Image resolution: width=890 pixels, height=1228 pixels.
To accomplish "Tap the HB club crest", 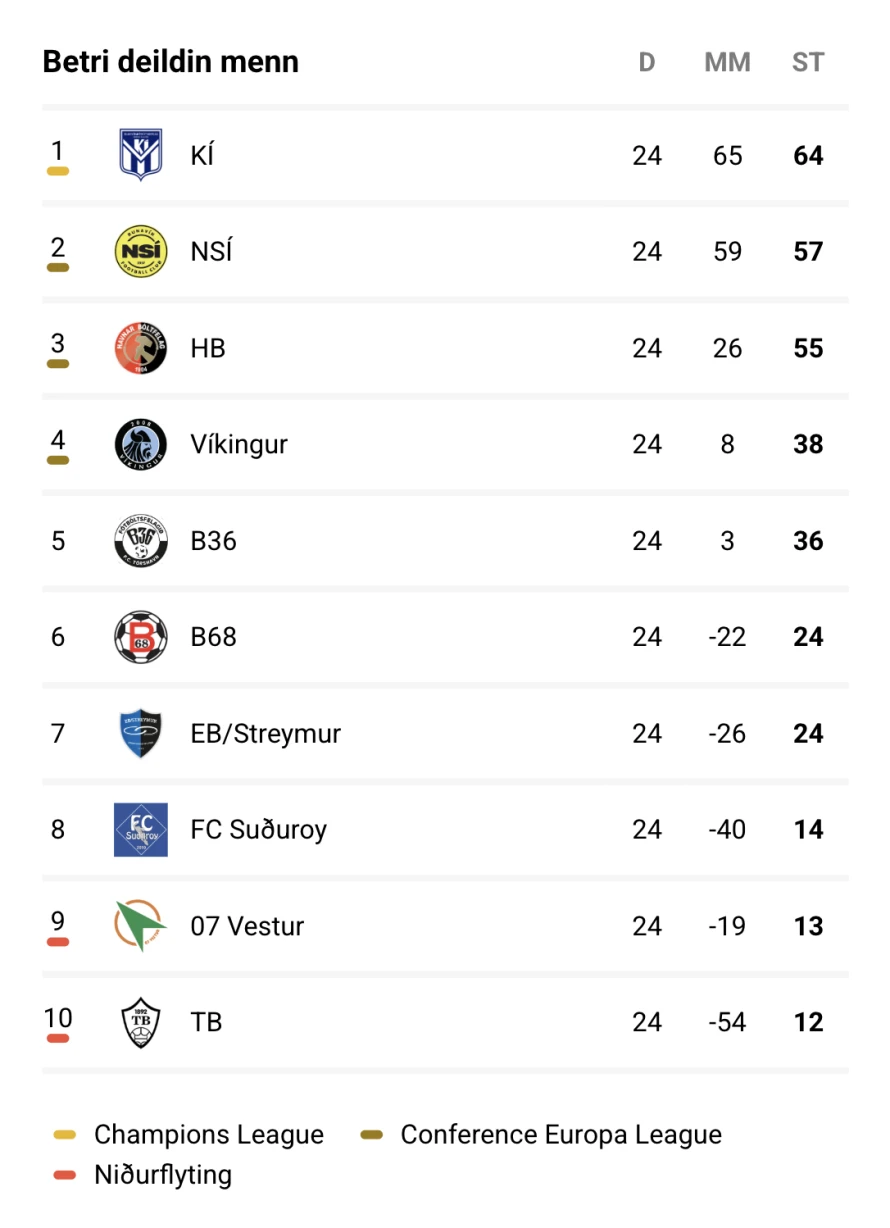I will click(141, 348).
